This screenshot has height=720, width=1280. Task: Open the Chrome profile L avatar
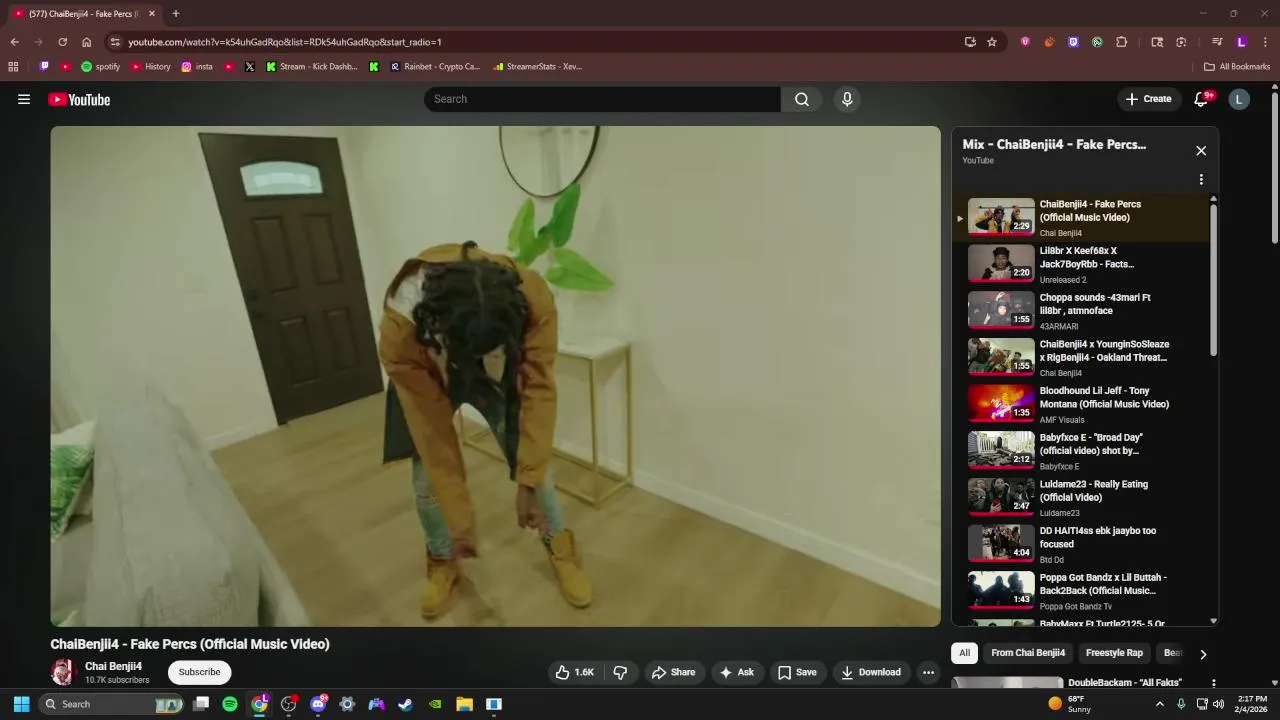tap(1241, 42)
